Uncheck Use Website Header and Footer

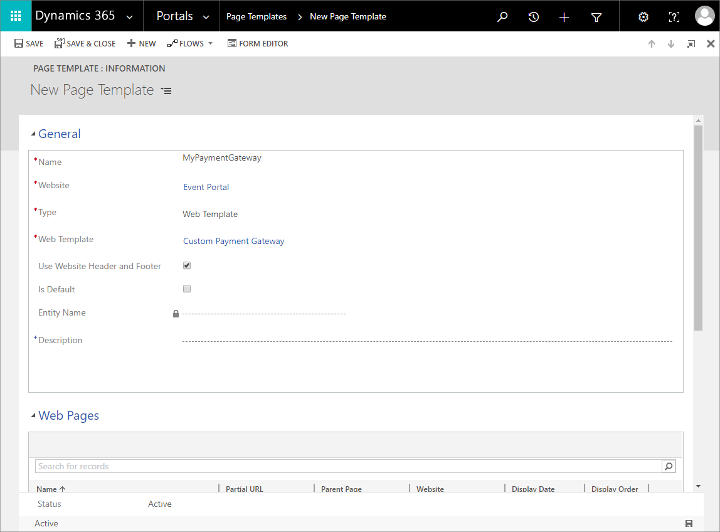[187, 265]
